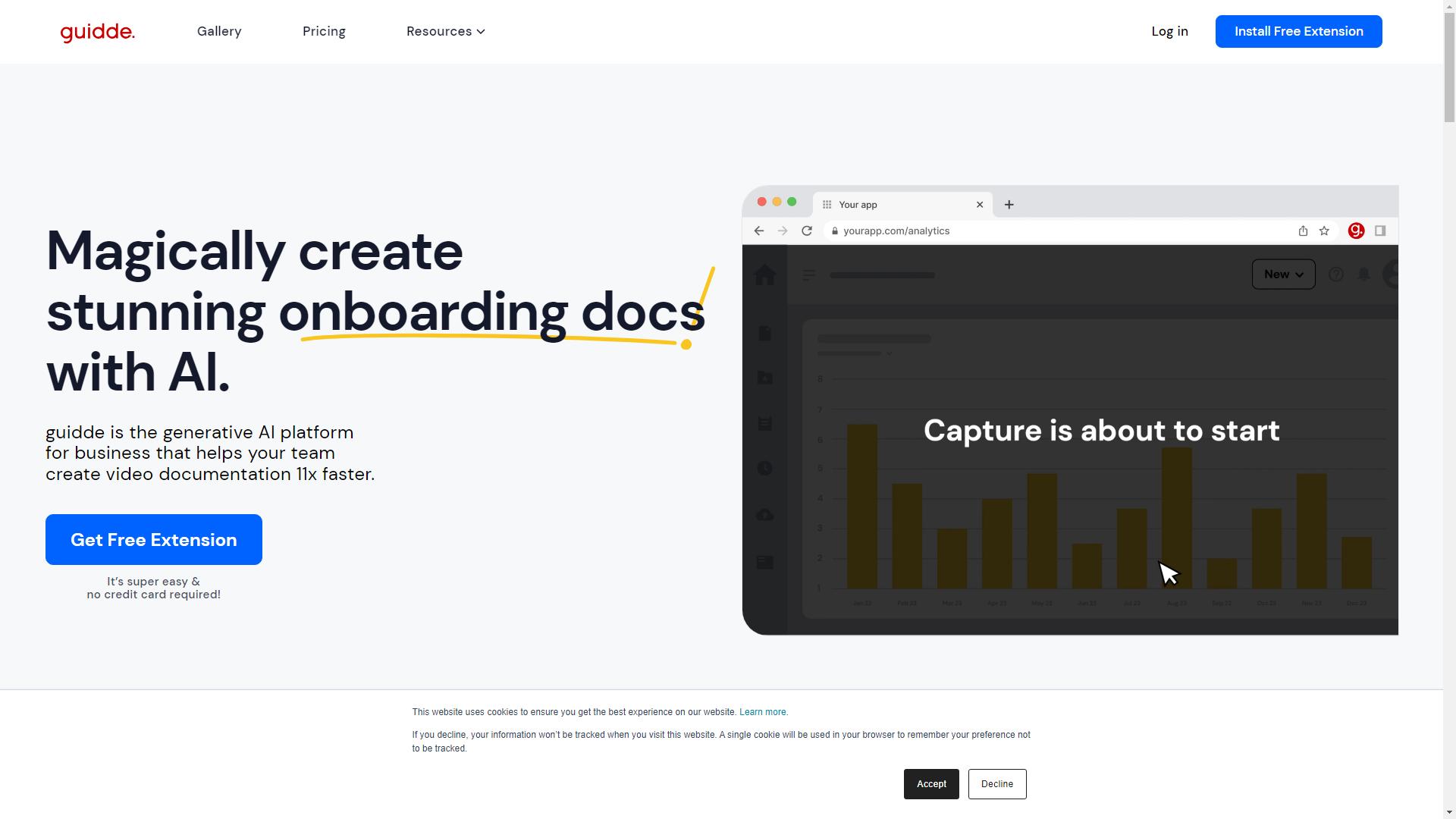Click the cloud upload icon in the sidebar
The width and height of the screenshot is (1456, 819).
765,514
